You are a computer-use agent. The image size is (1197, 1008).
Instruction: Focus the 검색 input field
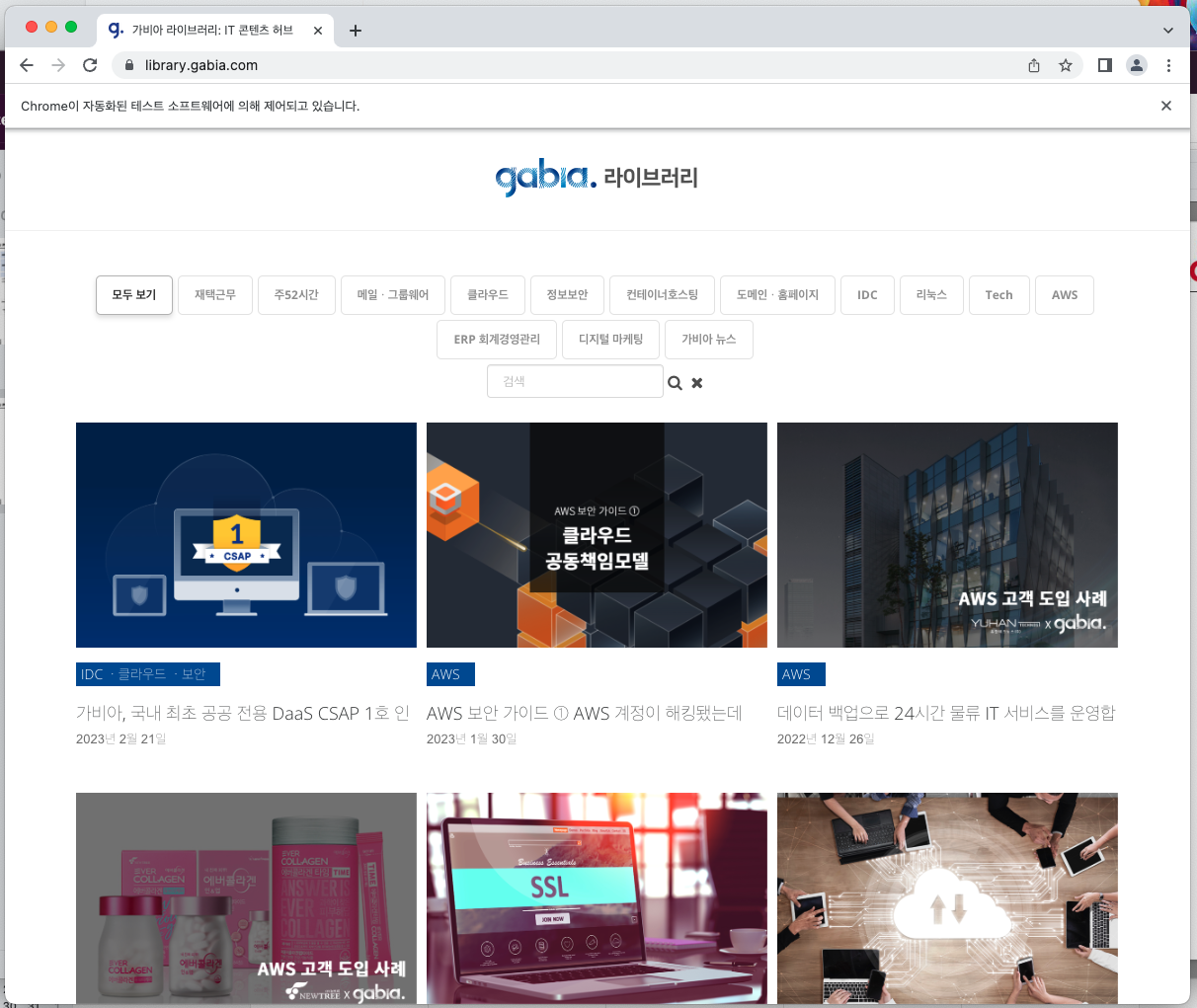pyautogui.click(x=575, y=381)
